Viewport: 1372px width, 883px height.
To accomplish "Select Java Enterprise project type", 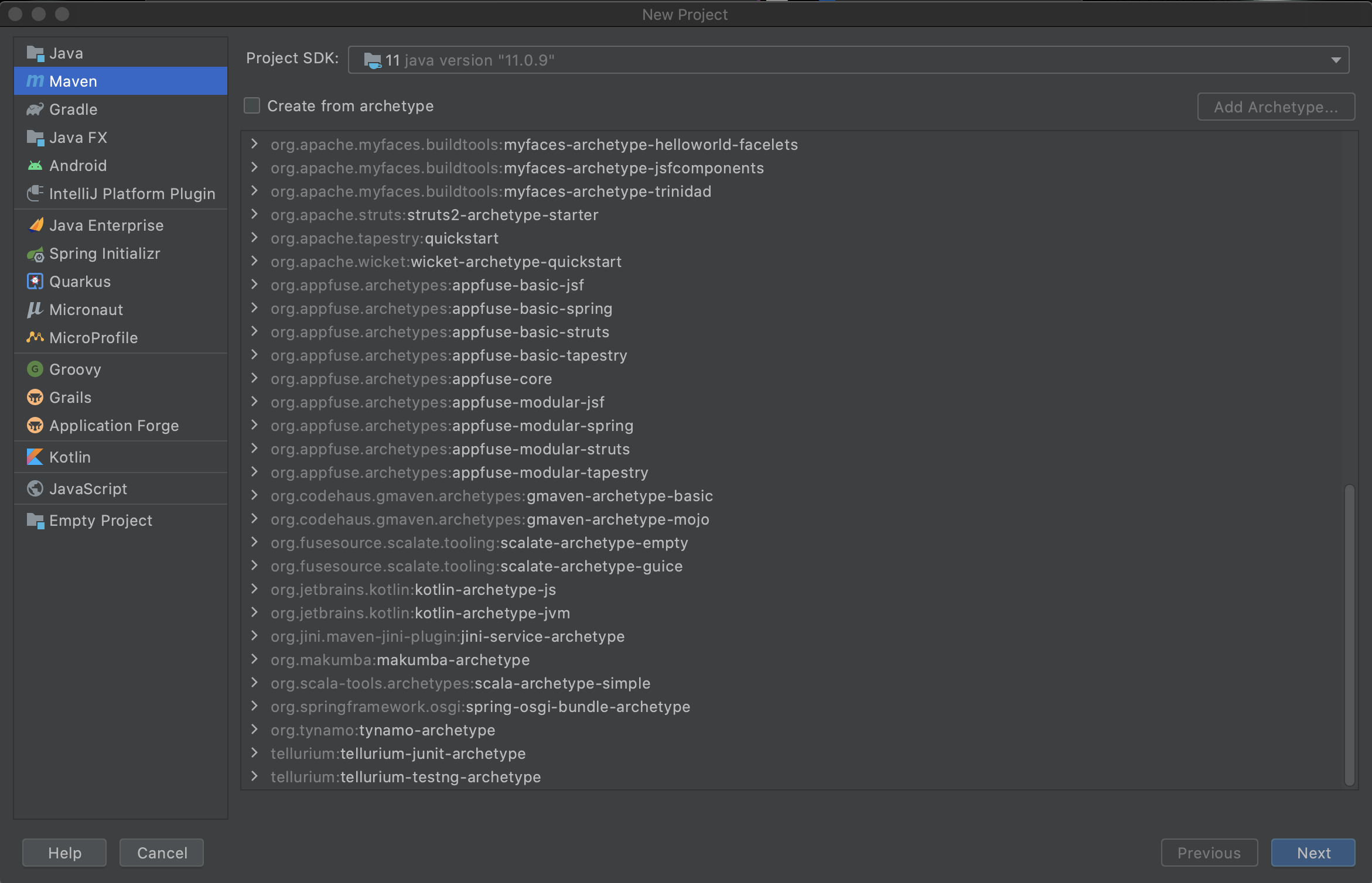I will click(x=106, y=225).
